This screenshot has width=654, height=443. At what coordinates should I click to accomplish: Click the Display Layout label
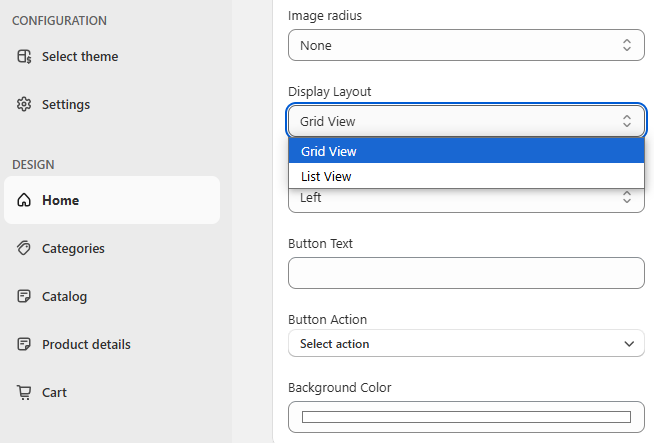click(x=330, y=91)
